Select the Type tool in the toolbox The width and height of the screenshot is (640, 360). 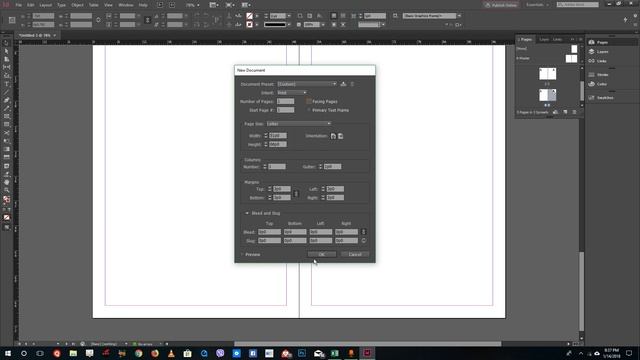(7, 84)
